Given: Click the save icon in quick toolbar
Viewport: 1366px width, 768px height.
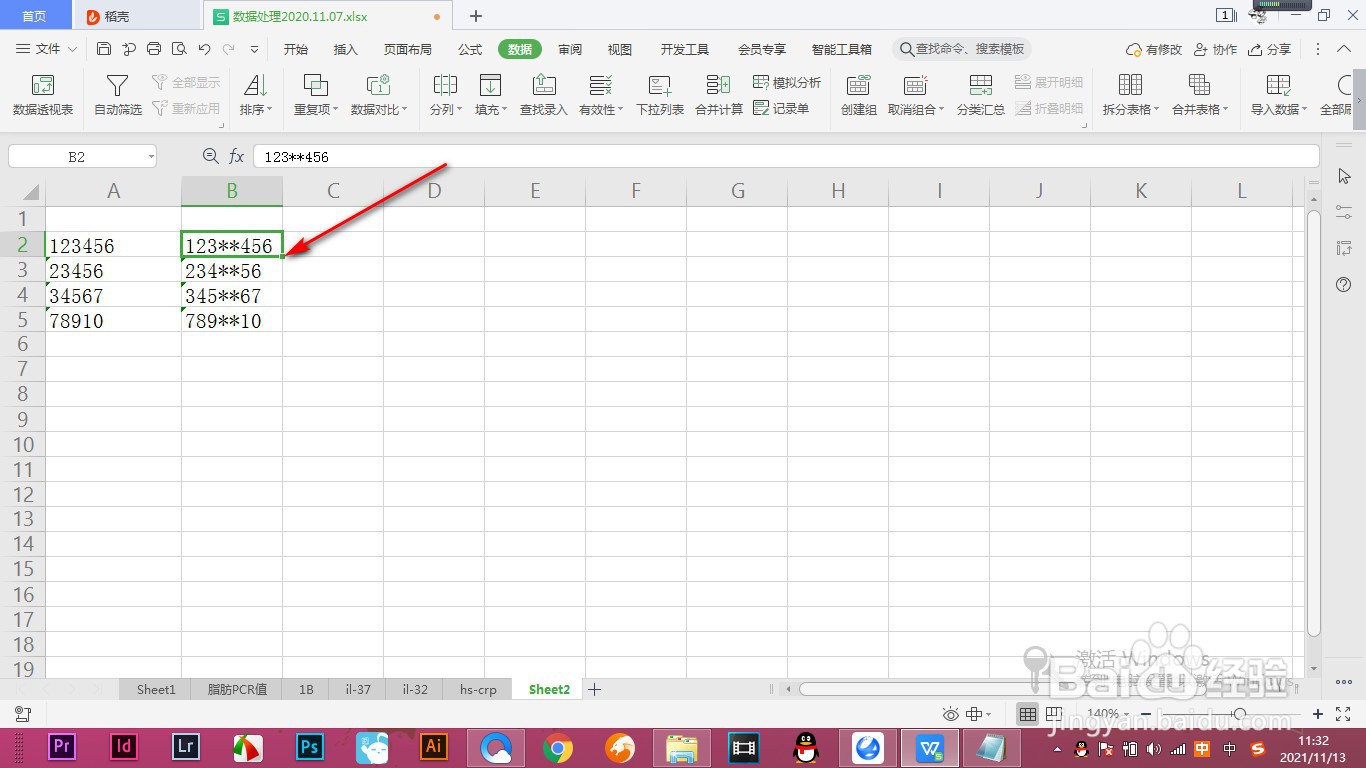Looking at the screenshot, I should [104, 49].
